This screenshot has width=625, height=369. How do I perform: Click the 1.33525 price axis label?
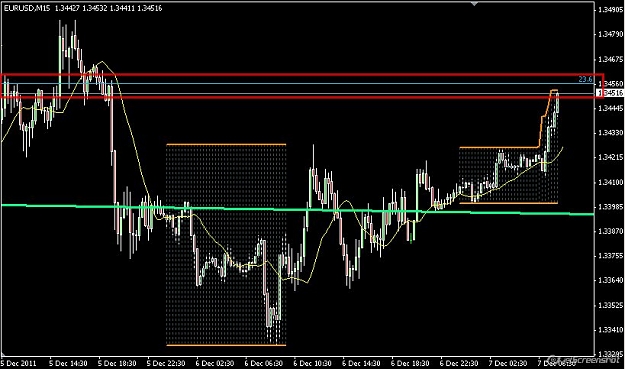611,305
